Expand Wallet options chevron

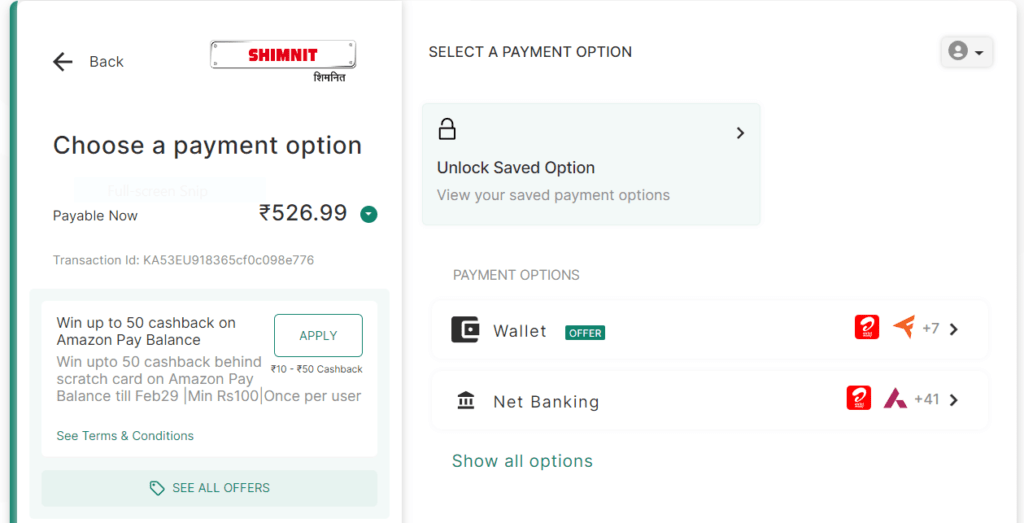(x=953, y=329)
